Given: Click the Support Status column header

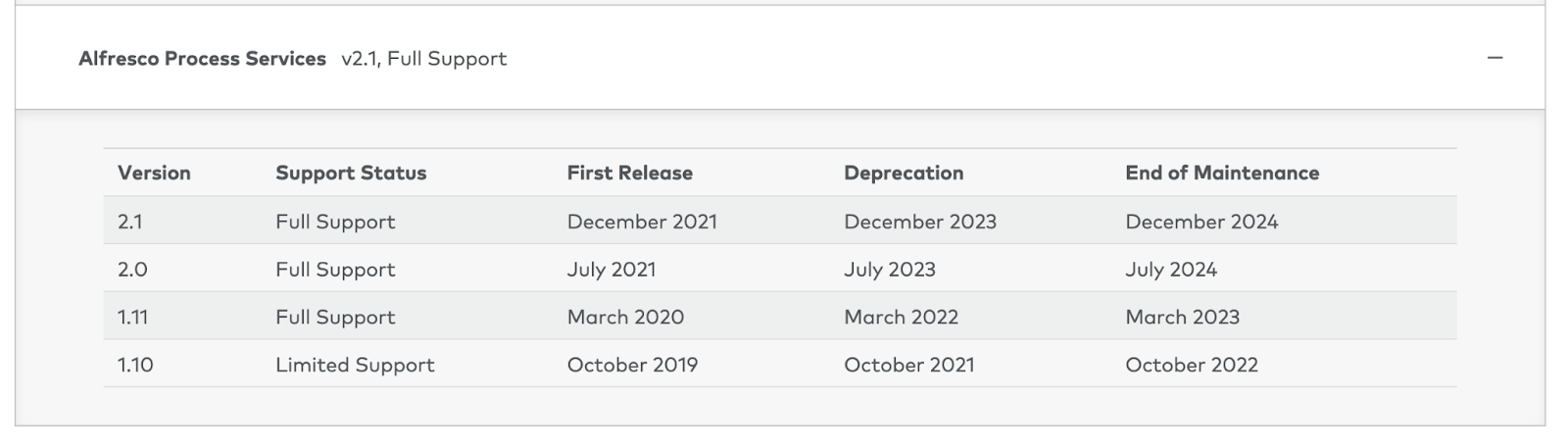Looking at the screenshot, I should pyautogui.click(x=351, y=174).
